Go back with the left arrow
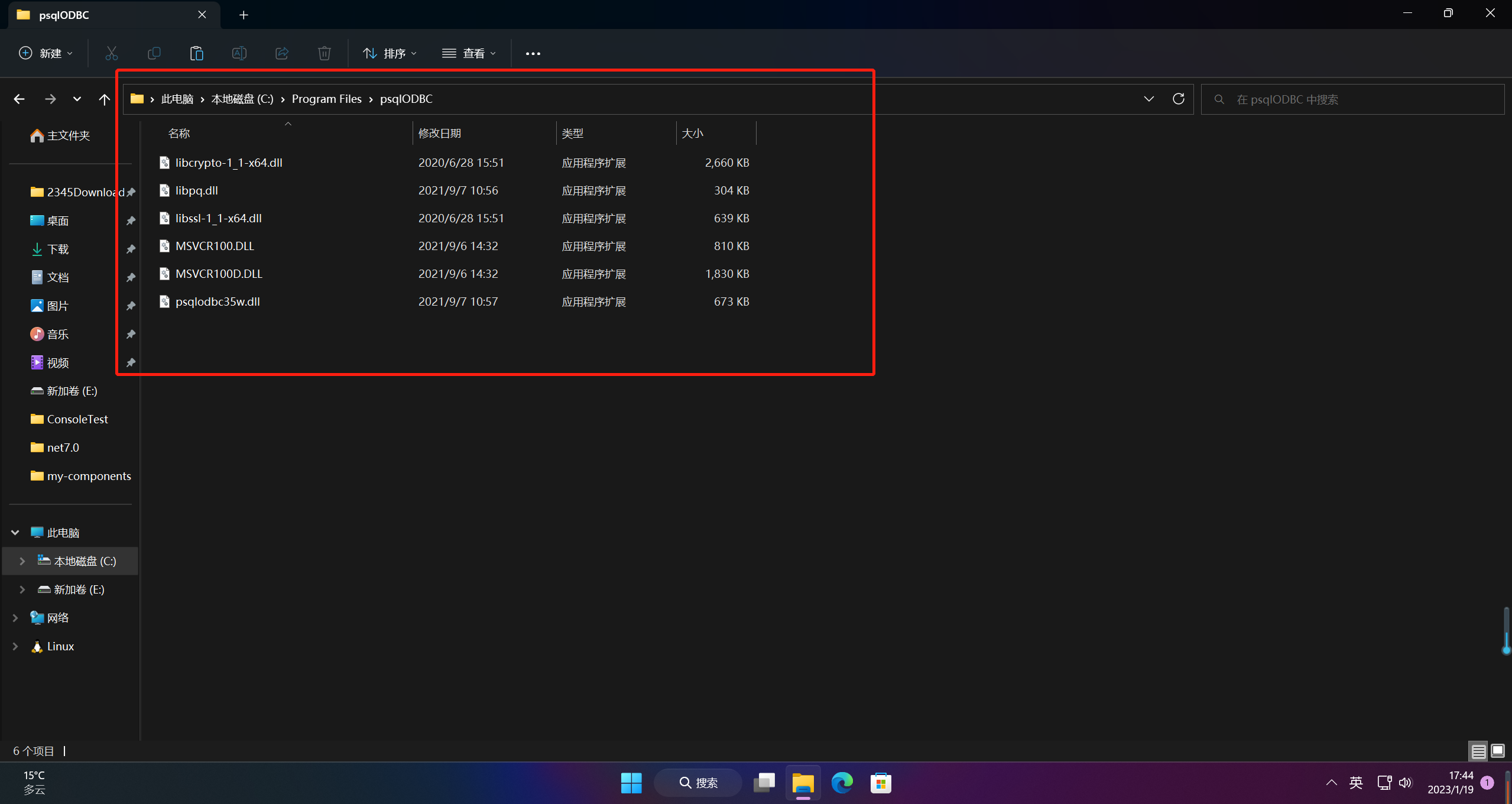The width and height of the screenshot is (1512, 804). pos(19,99)
